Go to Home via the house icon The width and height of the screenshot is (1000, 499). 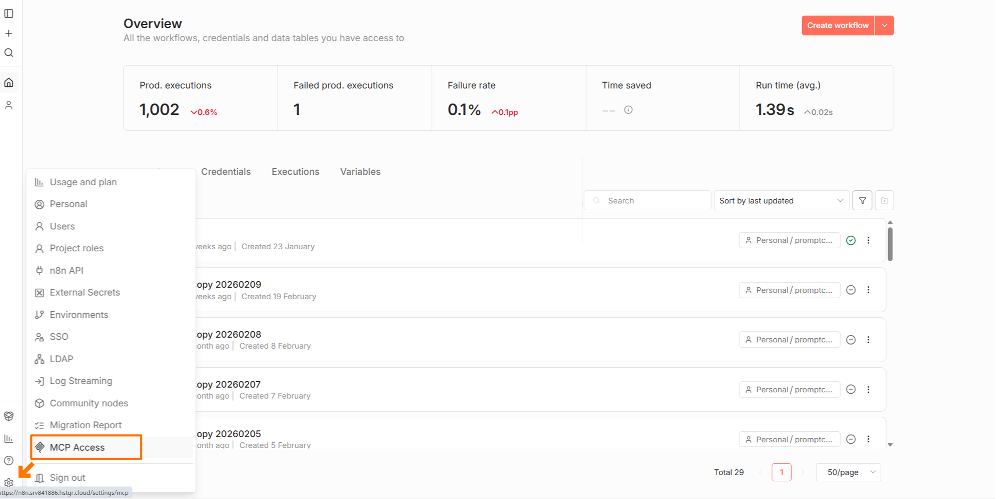click(9, 83)
